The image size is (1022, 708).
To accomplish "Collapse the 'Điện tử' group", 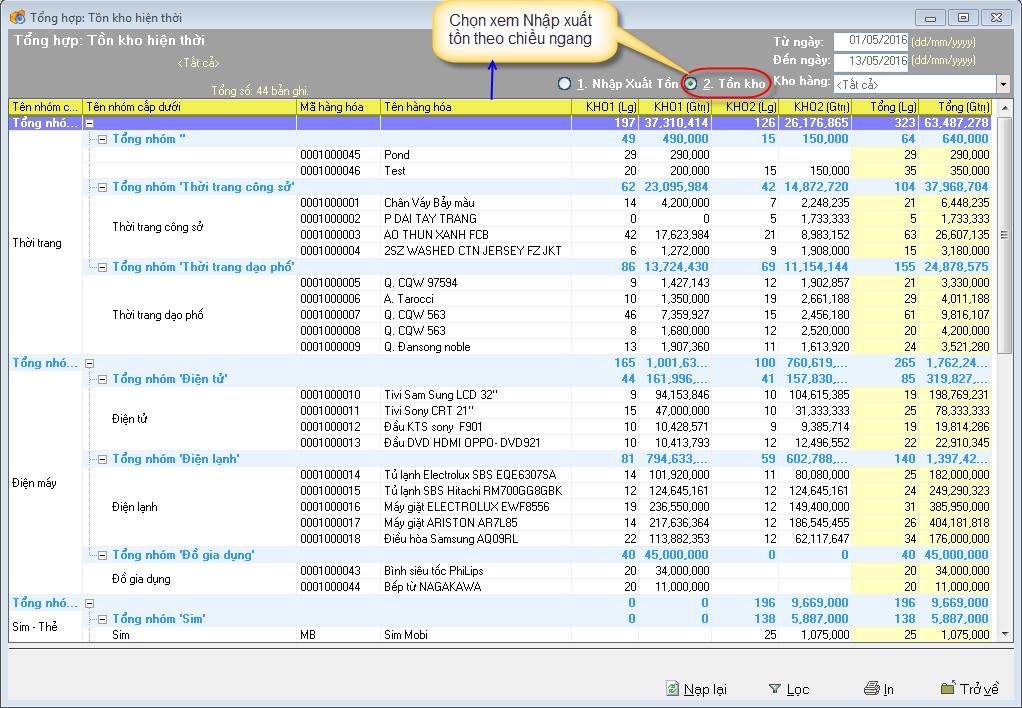I will [101, 379].
